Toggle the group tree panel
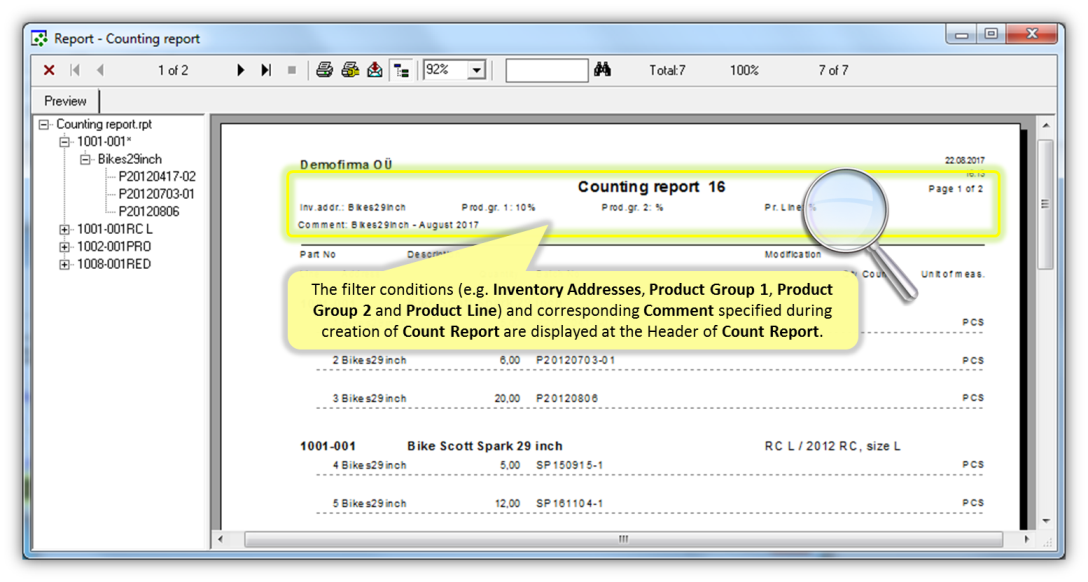Screen dimensions: 1088x582 [403, 70]
